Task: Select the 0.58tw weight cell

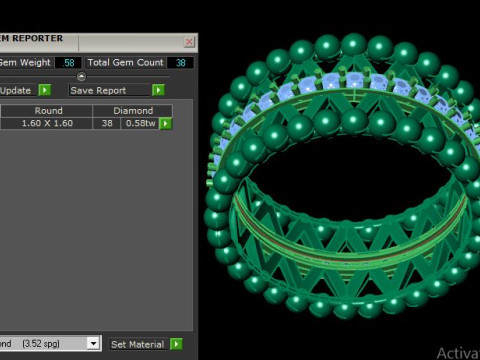Action: [x=140, y=123]
